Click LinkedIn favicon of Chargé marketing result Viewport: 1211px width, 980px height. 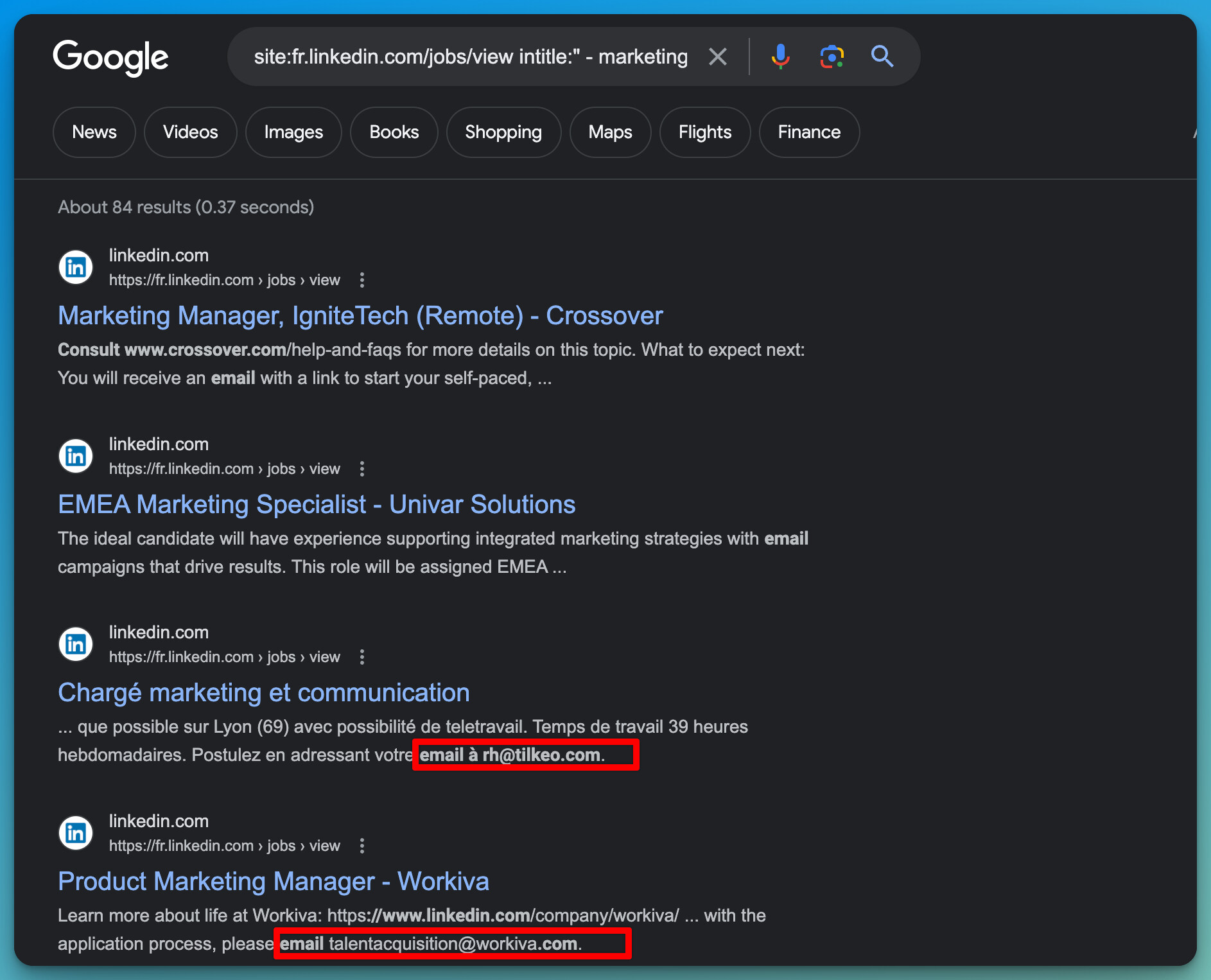tap(76, 644)
